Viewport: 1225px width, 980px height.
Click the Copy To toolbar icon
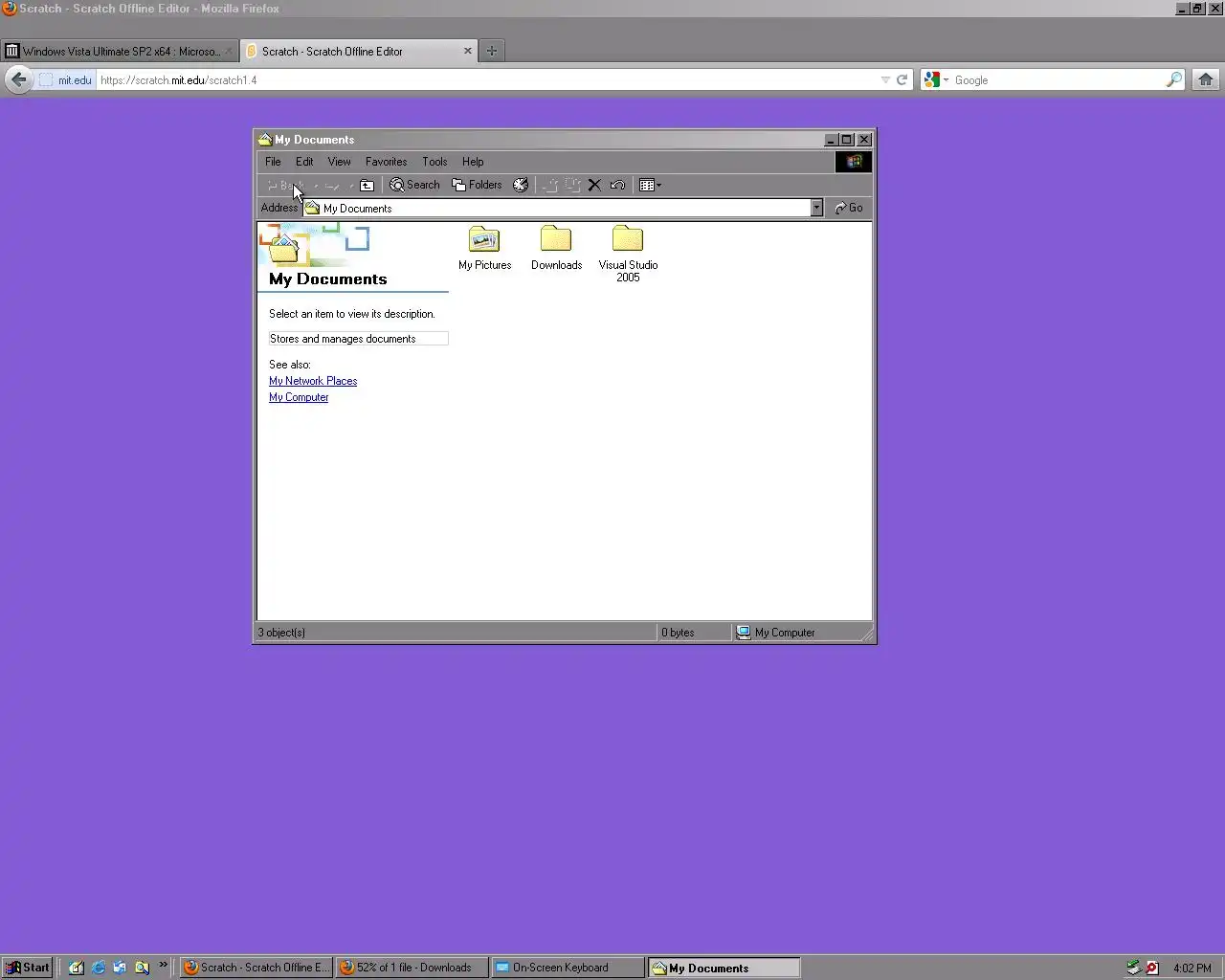point(572,186)
